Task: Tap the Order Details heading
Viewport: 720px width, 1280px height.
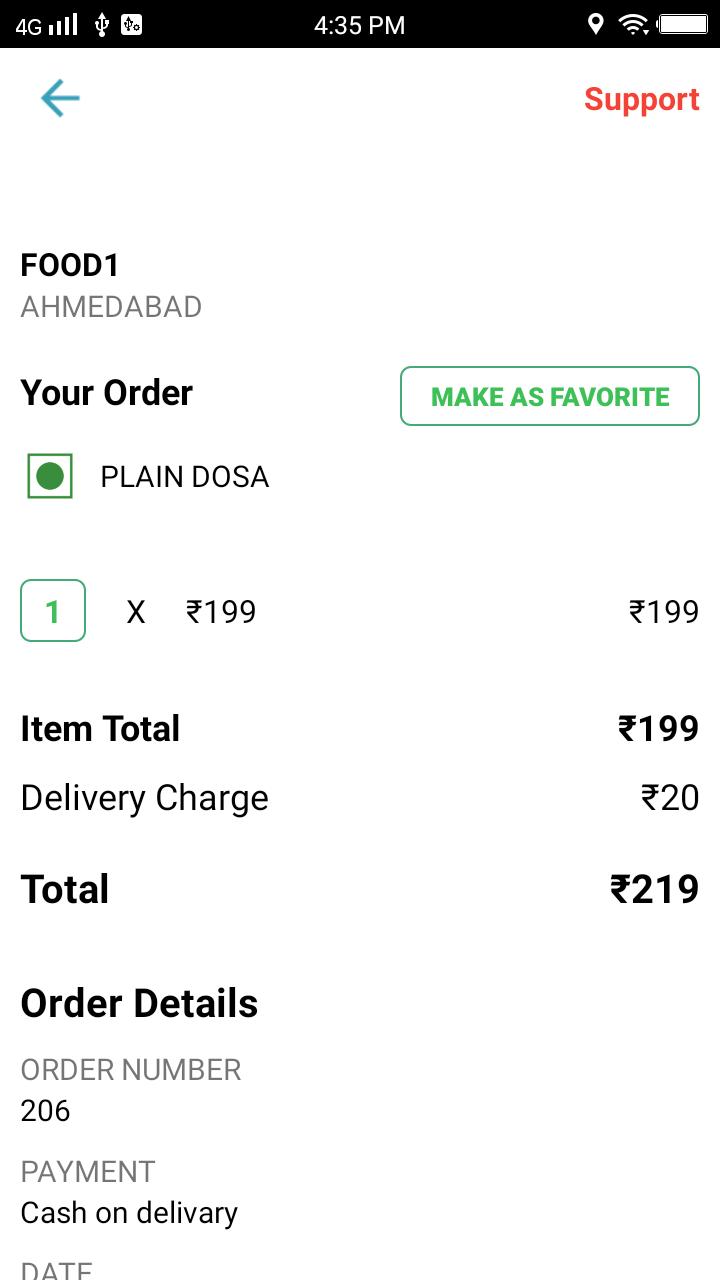Action: [x=139, y=1003]
